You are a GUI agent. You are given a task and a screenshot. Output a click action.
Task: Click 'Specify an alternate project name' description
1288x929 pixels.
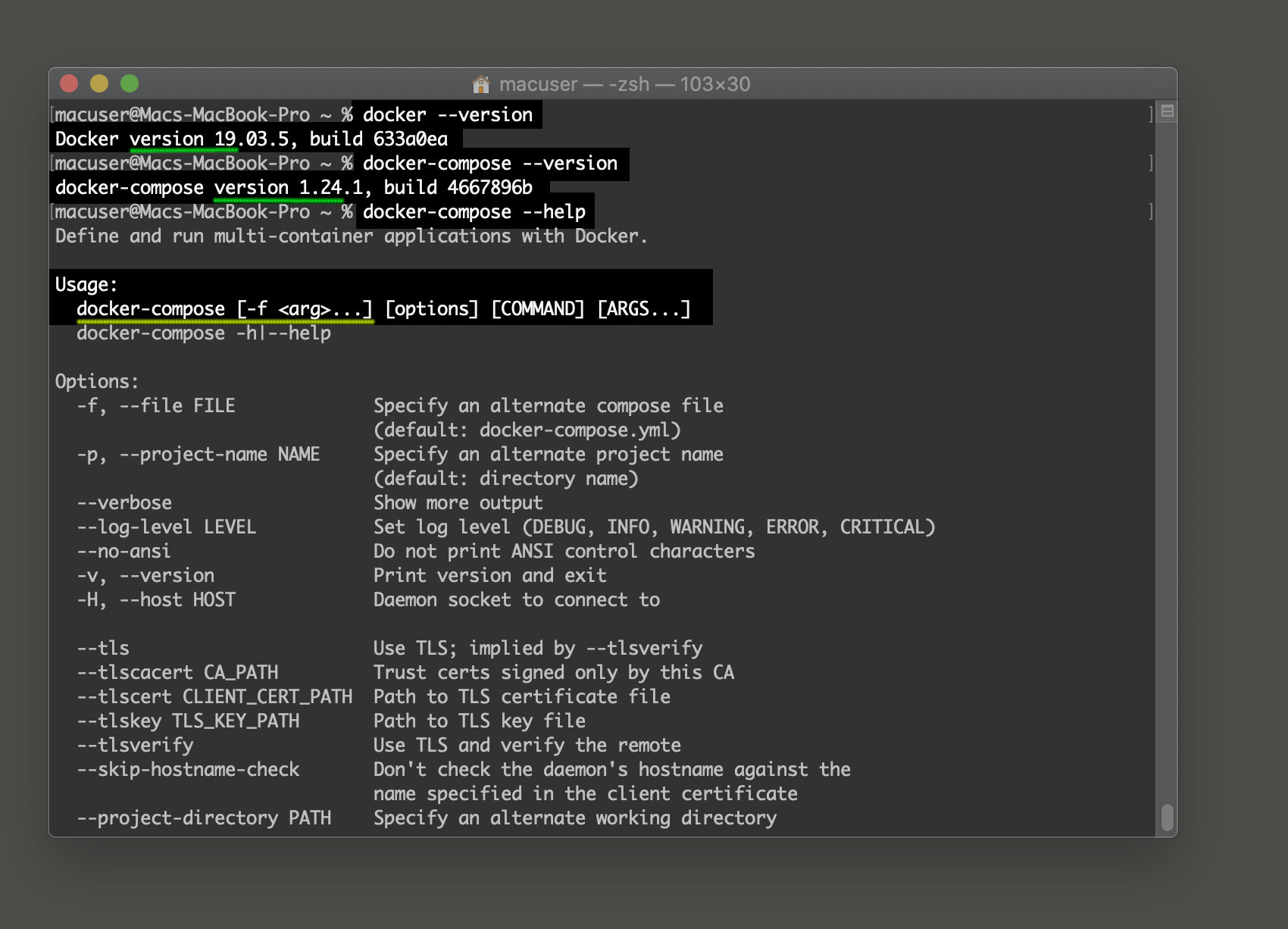(549, 455)
